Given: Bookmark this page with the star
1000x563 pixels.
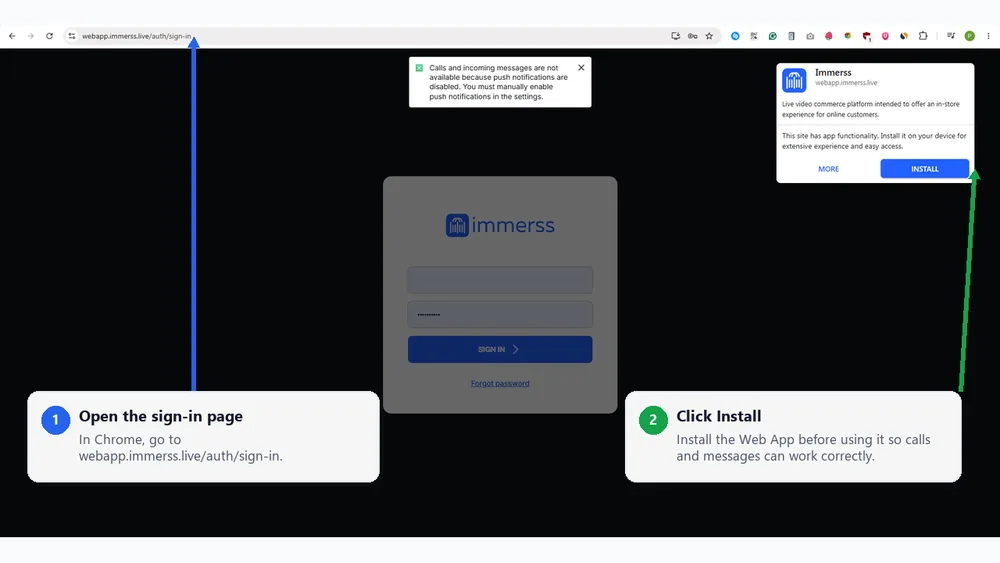Looking at the screenshot, I should click(709, 36).
